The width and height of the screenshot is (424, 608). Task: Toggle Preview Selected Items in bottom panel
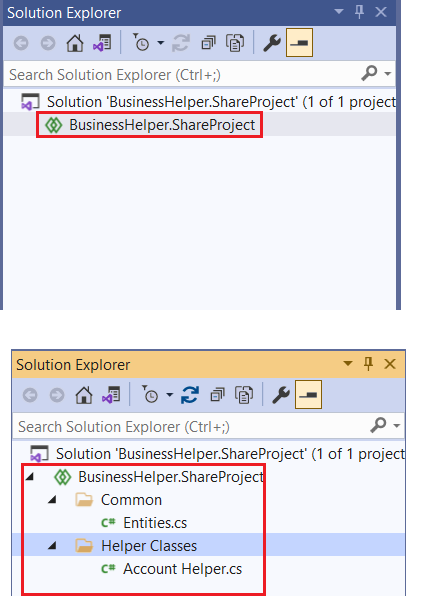click(308, 395)
